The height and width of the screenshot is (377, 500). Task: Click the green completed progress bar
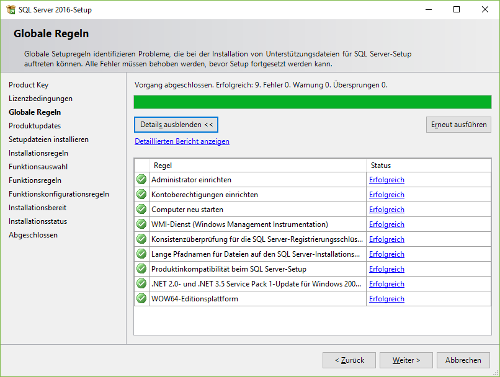click(312, 102)
